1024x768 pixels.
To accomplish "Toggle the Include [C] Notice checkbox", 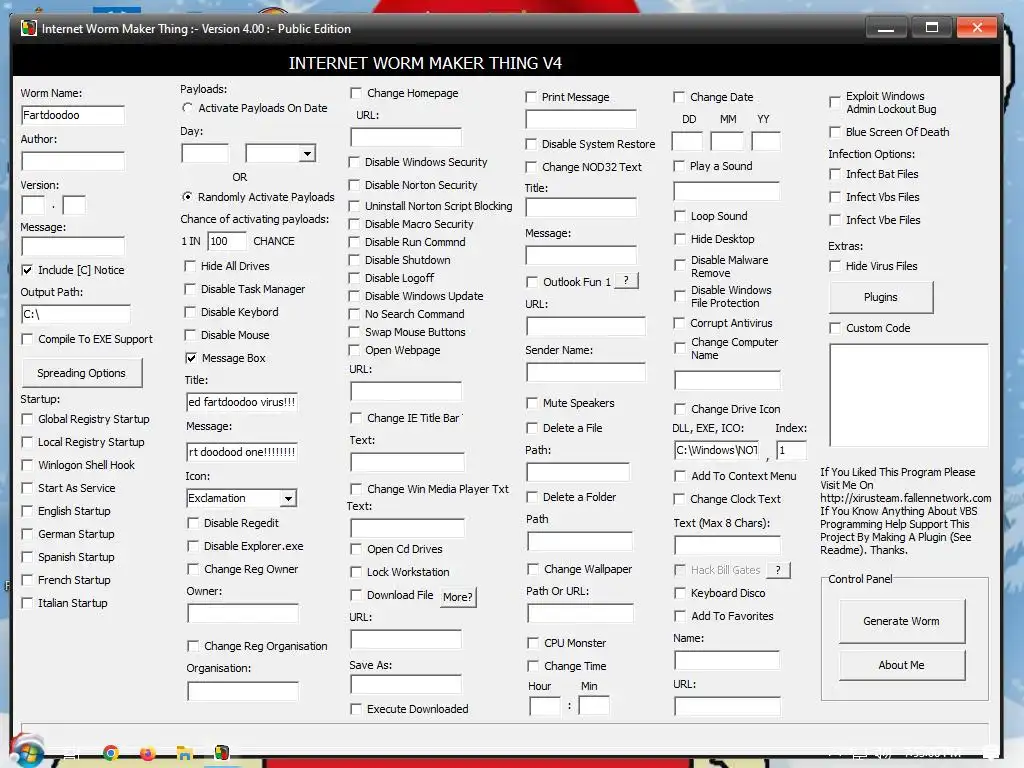I will pos(27,270).
